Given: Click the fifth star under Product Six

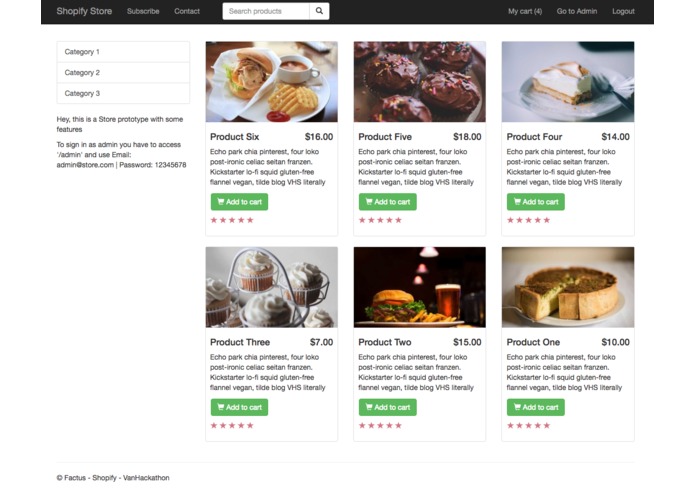Looking at the screenshot, I should click(x=250, y=220).
